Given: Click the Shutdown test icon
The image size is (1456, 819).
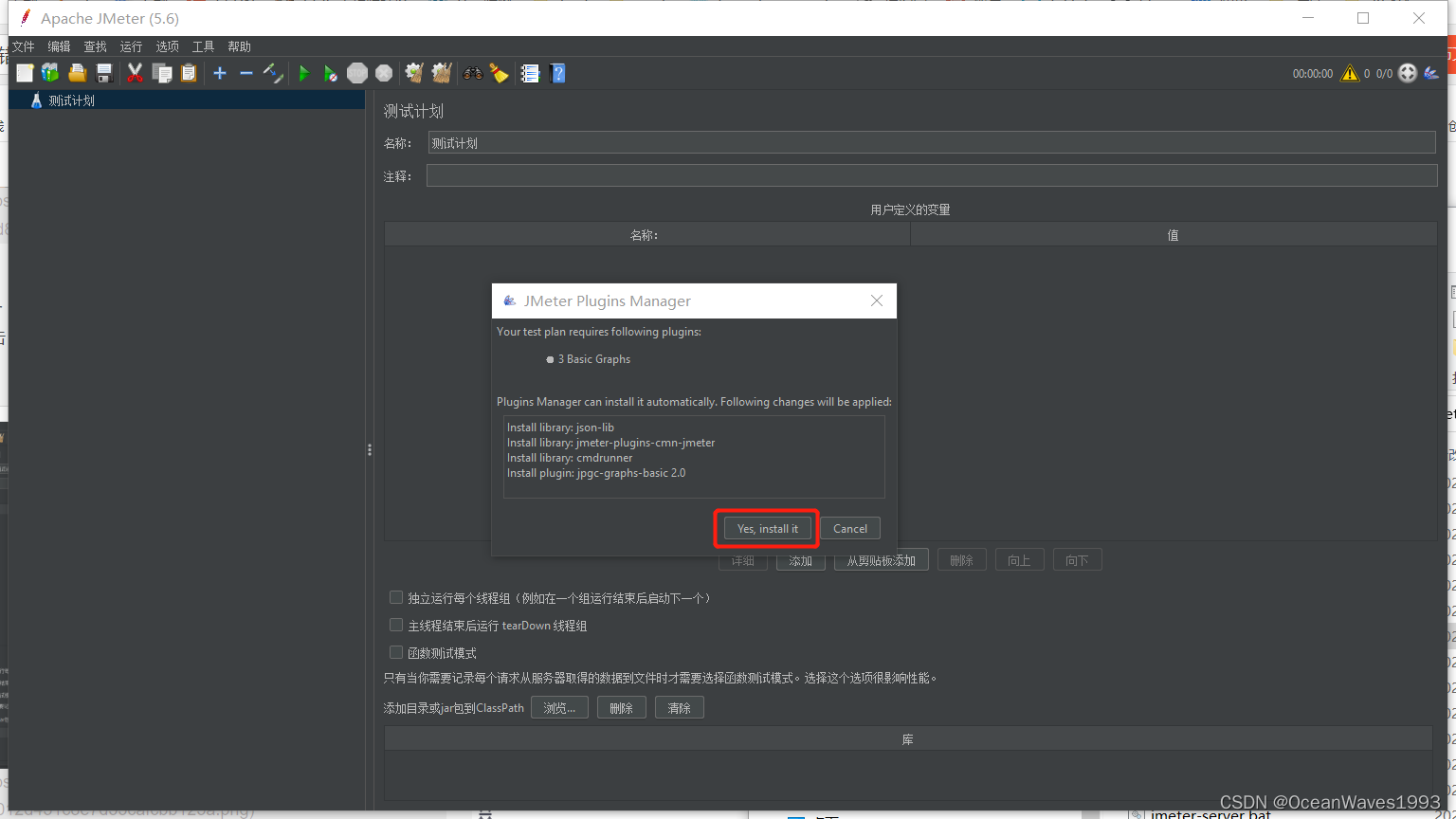Looking at the screenshot, I should click(x=384, y=73).
